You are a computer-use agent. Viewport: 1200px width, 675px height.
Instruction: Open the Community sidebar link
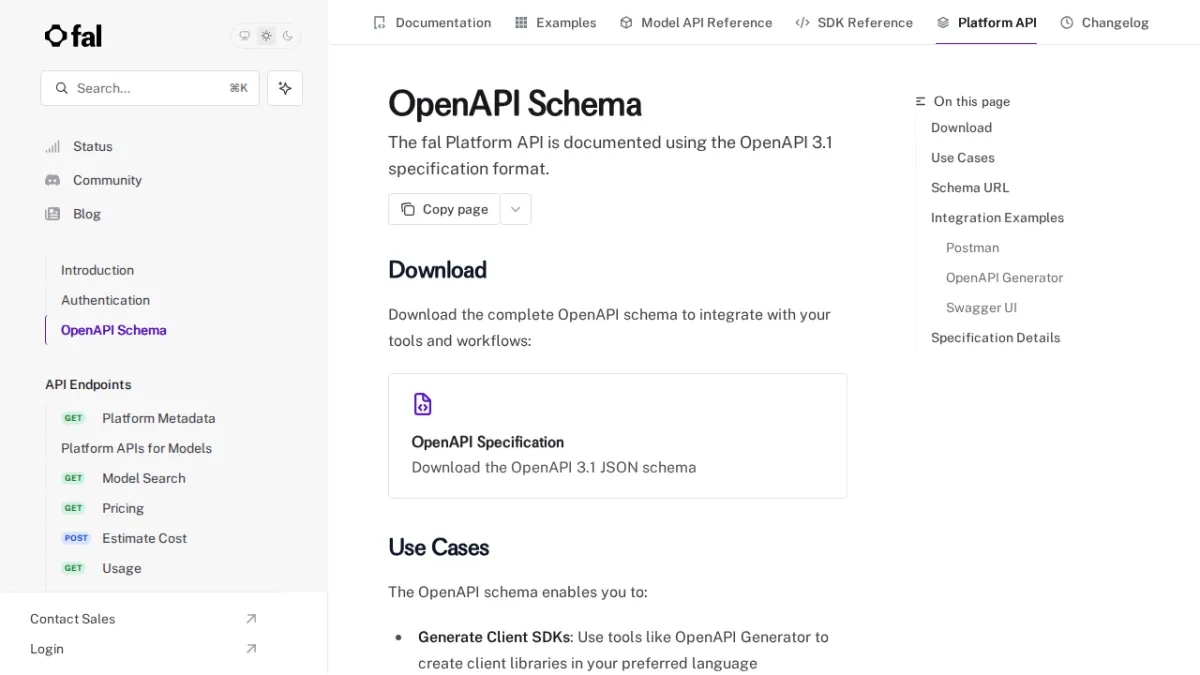tap(107, 180)
